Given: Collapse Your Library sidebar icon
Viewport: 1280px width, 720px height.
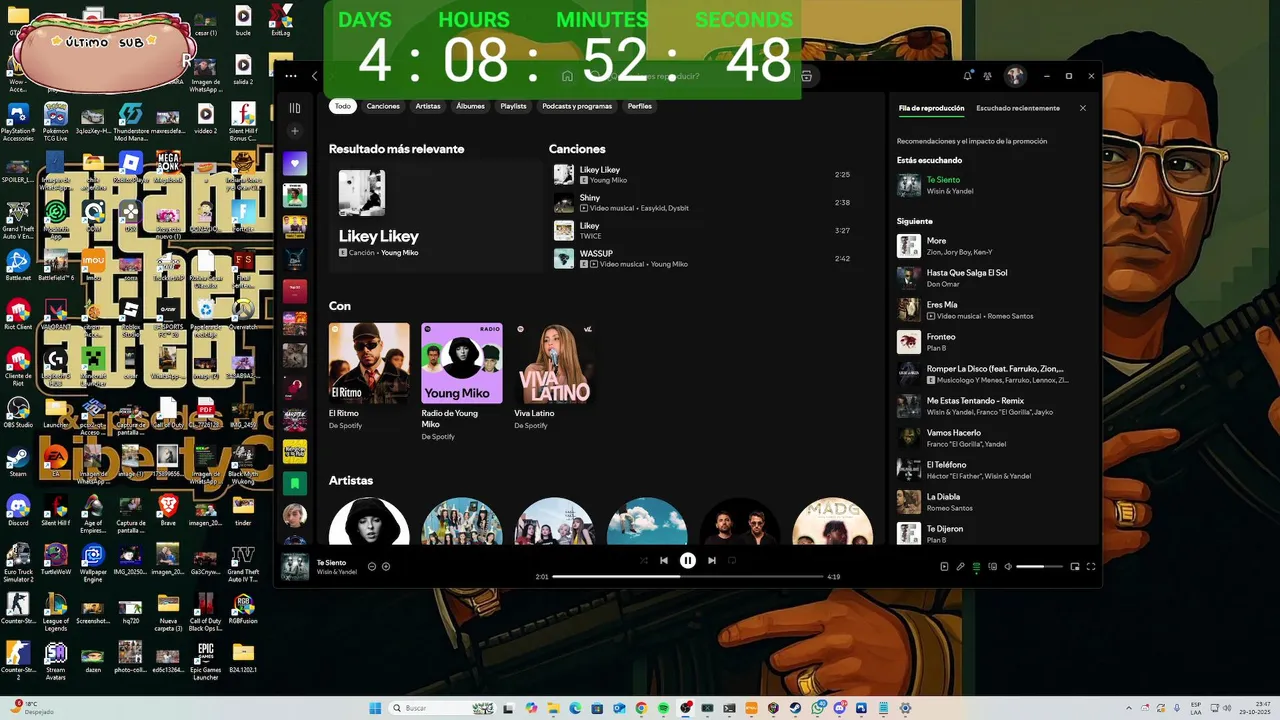Looking at the screenshot, I should [x=295, y=108].
